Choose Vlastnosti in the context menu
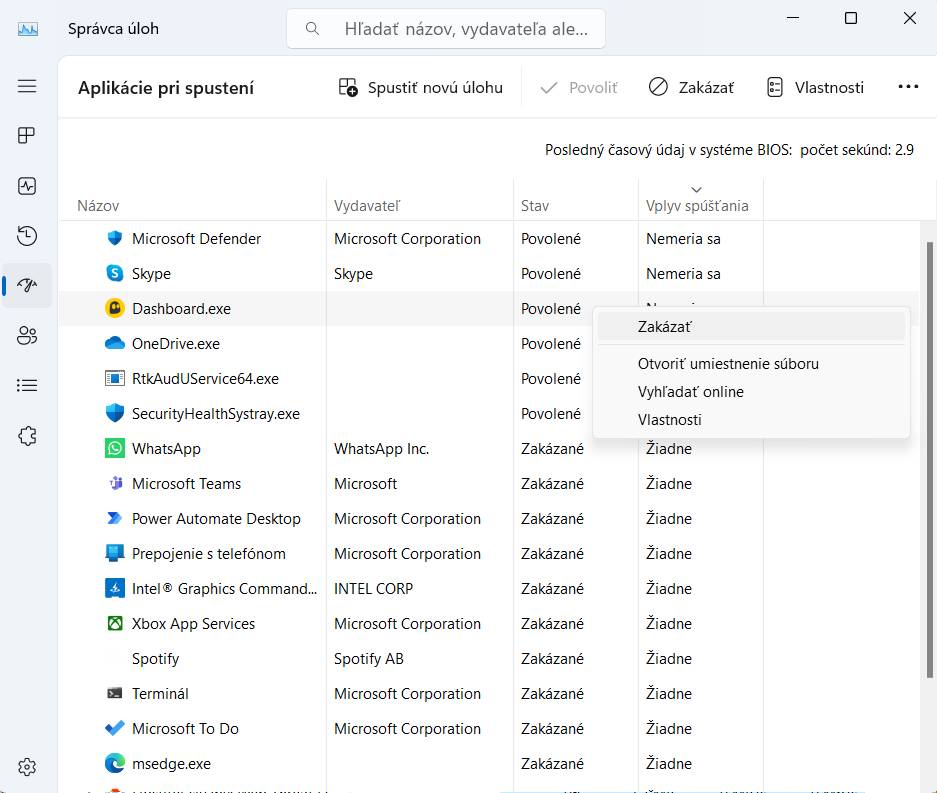Image resolution: width=937 pixels, height=793 pixels. point(751,420)
